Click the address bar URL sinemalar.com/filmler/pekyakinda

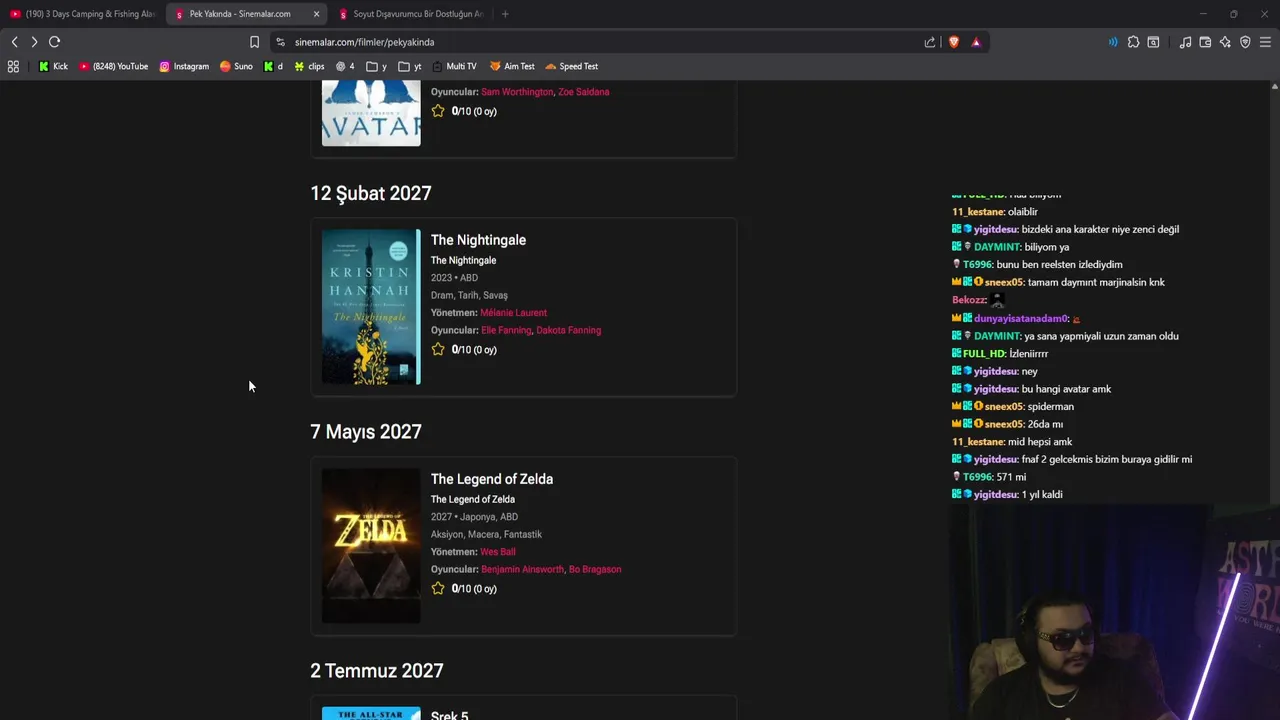[364, 42]
